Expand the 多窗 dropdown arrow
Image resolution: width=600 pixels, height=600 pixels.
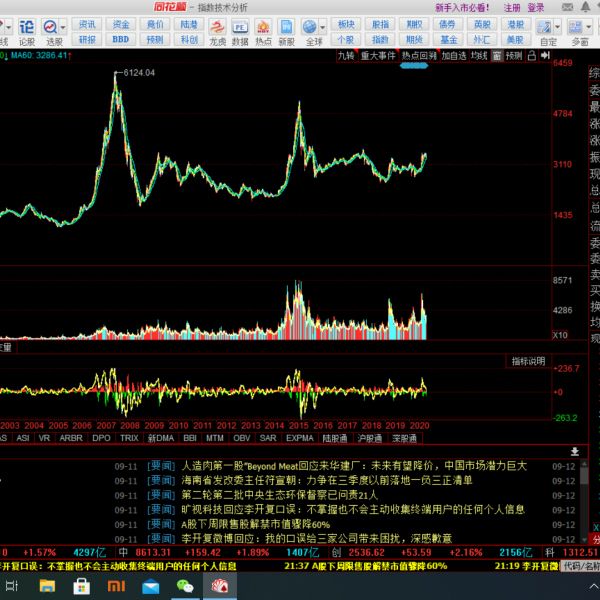click(x=589, y=28)
